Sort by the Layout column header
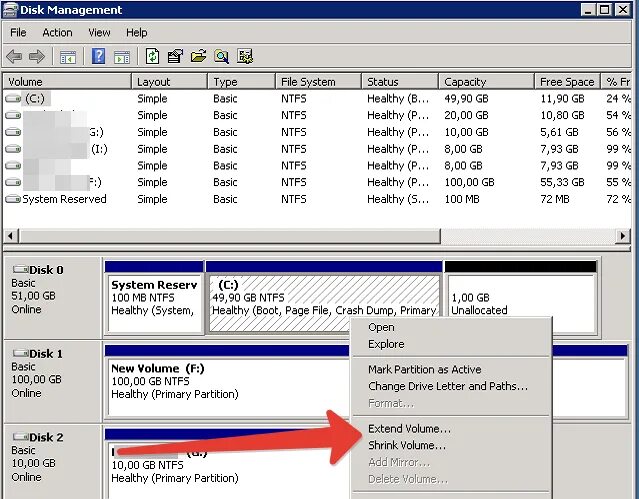639x499 pixels. pyautogui.click(x=170, y=82)
